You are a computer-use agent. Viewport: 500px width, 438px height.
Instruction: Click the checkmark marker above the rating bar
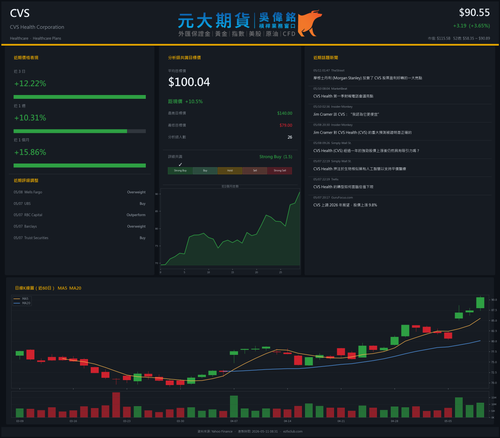pyautogui.click(x=180, y=164)
